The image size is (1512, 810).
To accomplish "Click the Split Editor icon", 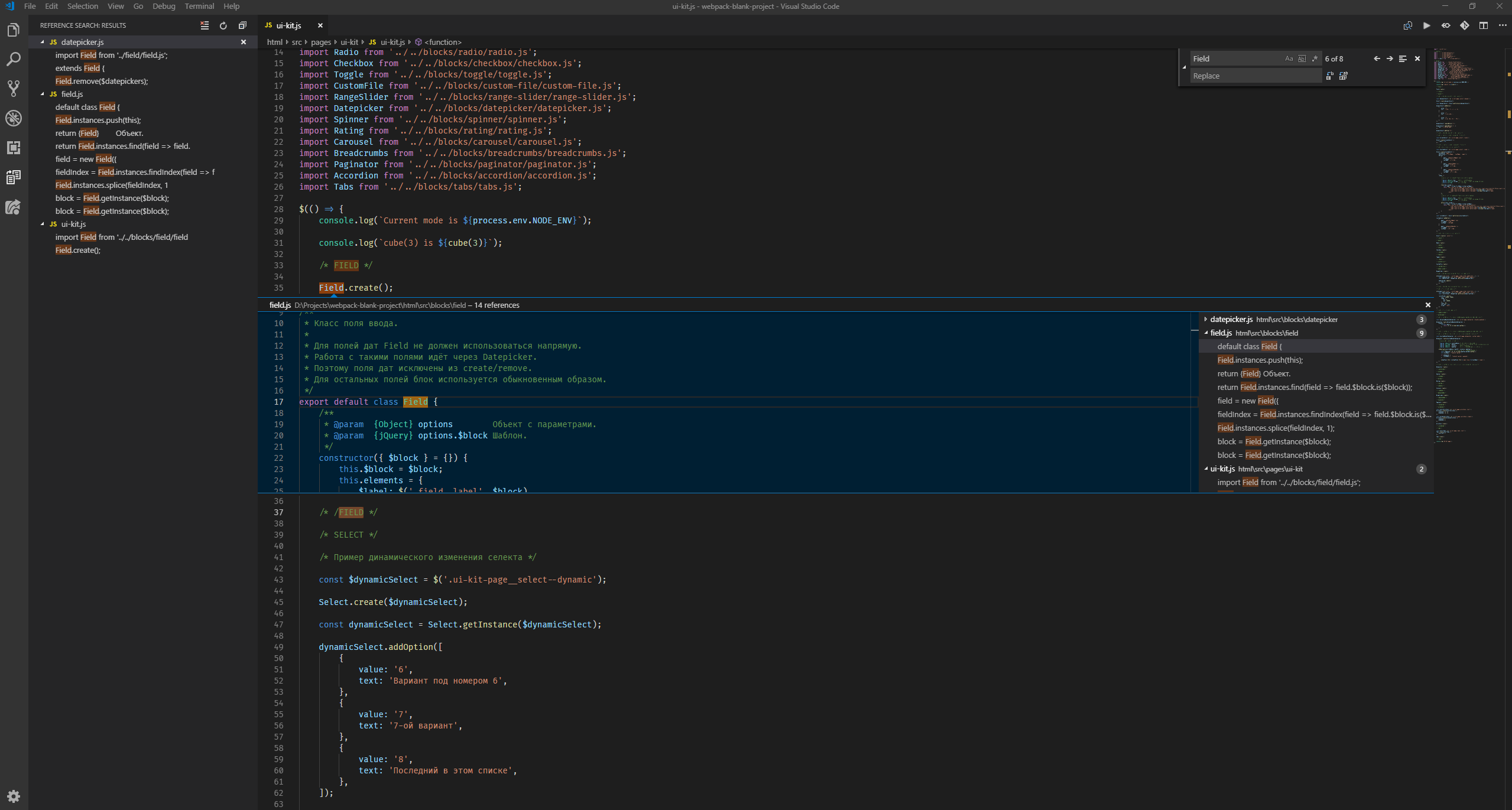I will click(x=1483, y=25).
